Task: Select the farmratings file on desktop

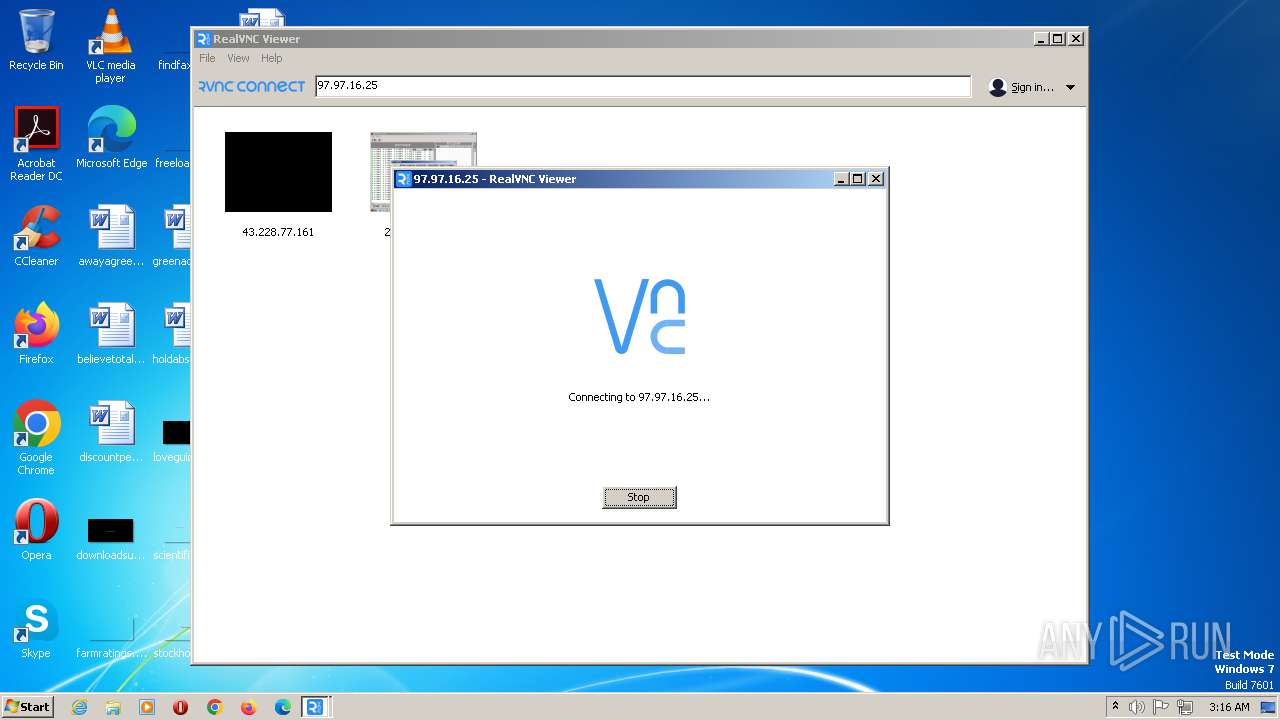Action: pyautogui.click(x=111, y=636)
